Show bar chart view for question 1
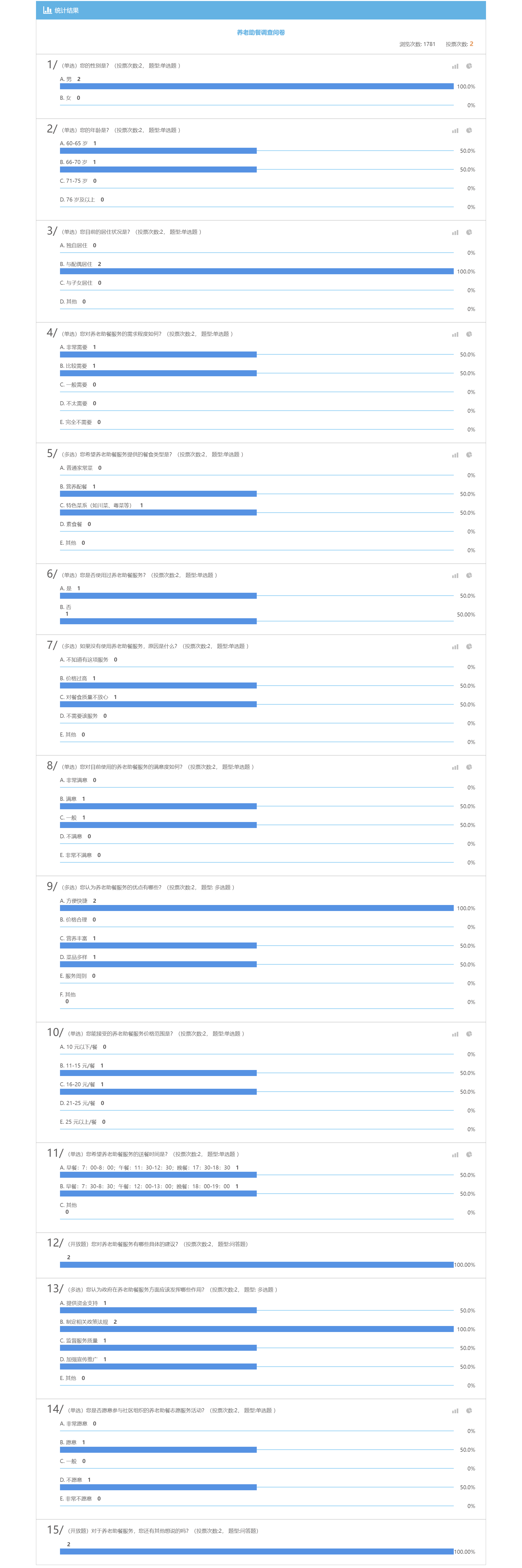 455,66
